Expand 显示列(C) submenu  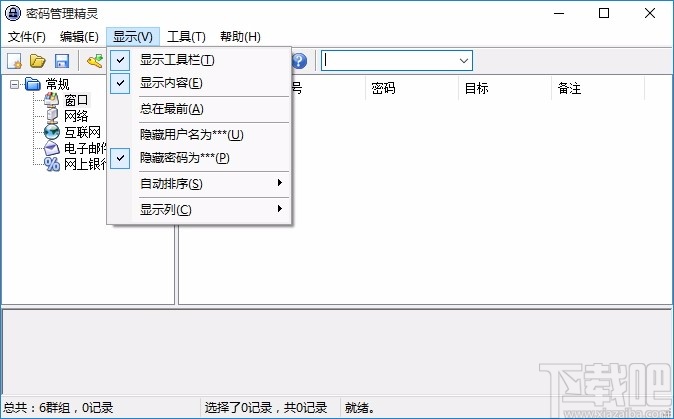(x=199, y=210)
